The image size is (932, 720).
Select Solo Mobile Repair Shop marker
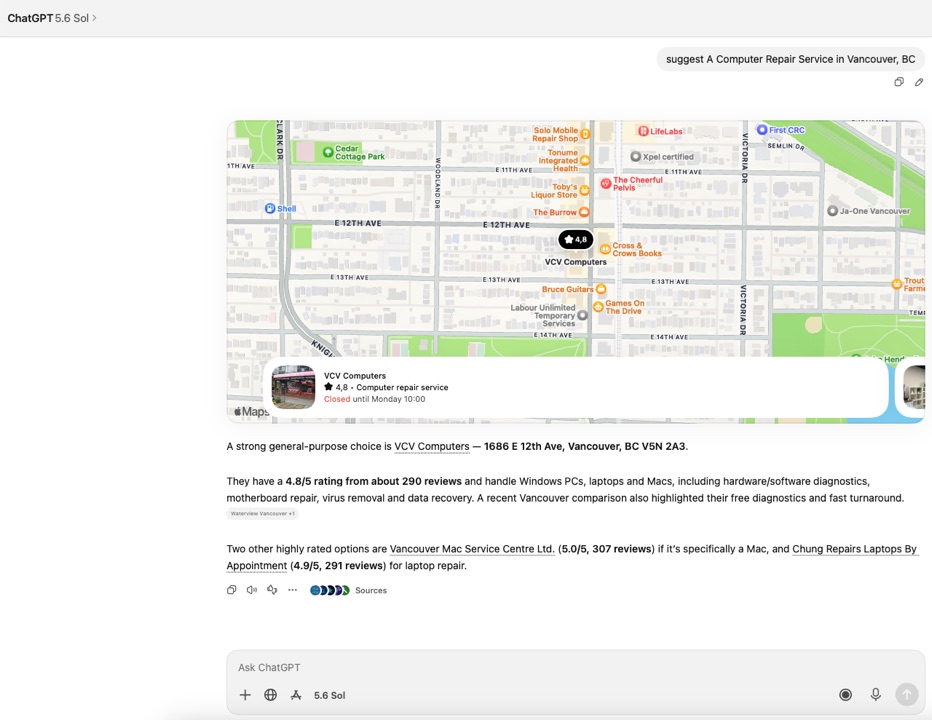pos(585,134)
